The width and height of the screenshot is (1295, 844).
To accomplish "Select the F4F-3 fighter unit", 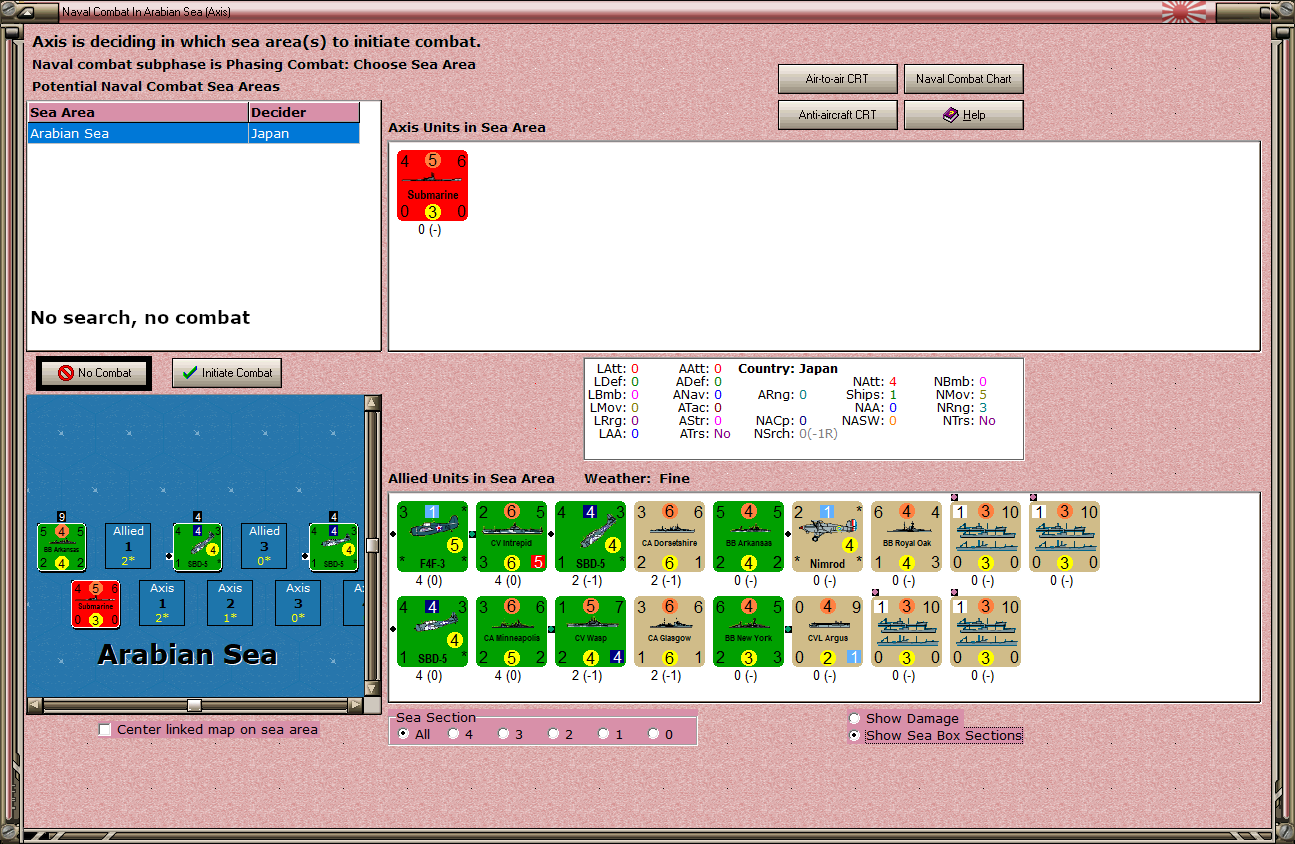I will point(433,537).
